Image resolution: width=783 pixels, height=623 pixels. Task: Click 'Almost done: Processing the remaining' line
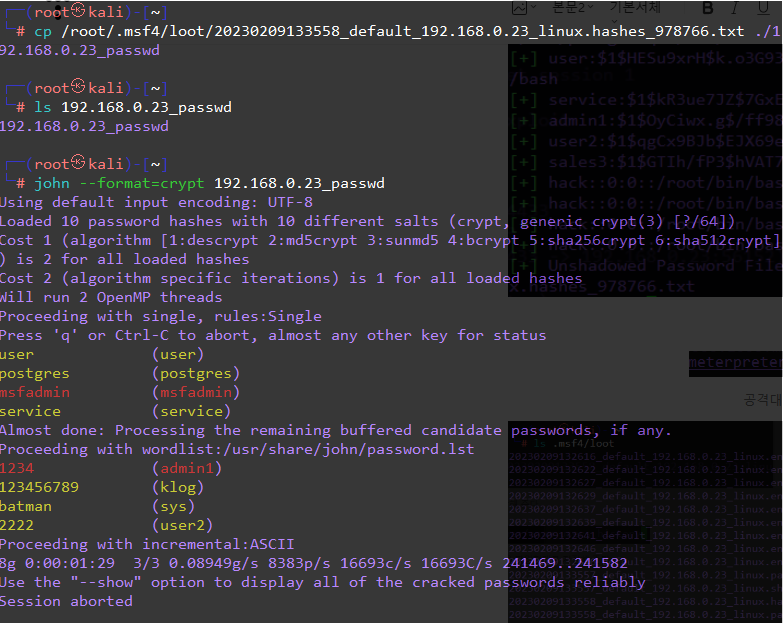pos(336,430)
